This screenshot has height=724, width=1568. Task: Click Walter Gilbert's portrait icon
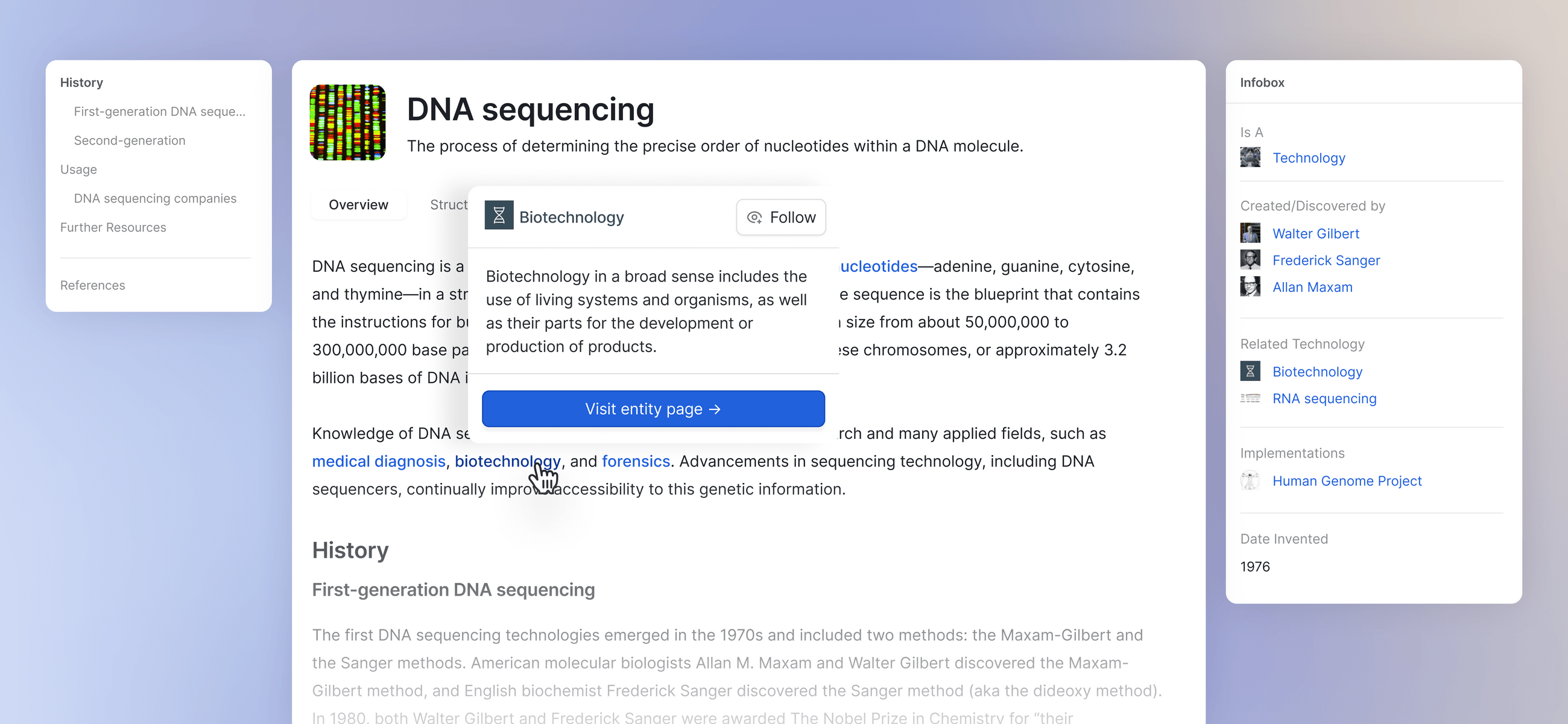pos(1250,233)
